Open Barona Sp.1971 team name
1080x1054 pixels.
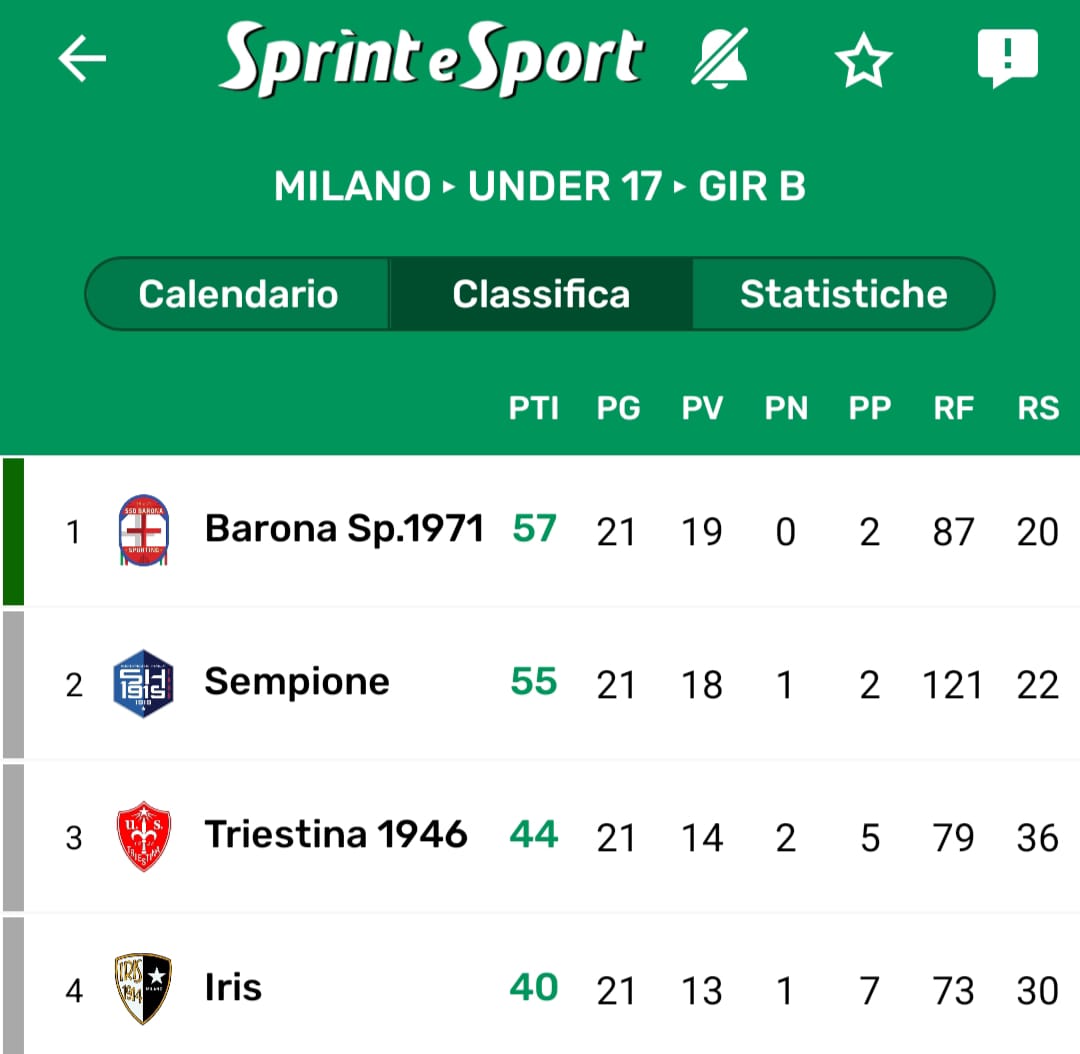[344, 528]
